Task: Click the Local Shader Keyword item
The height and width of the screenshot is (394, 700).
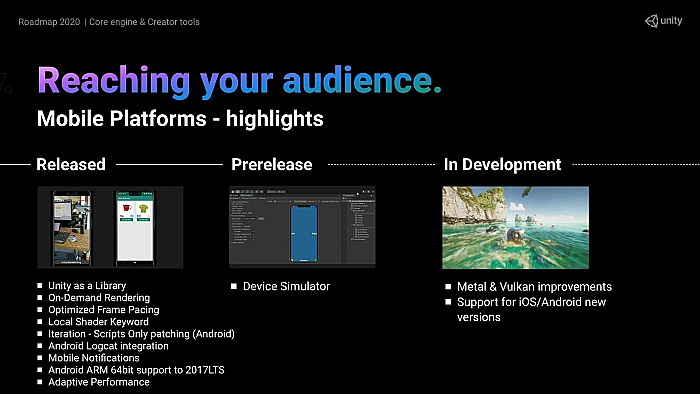Action: (x=98, y=322)
